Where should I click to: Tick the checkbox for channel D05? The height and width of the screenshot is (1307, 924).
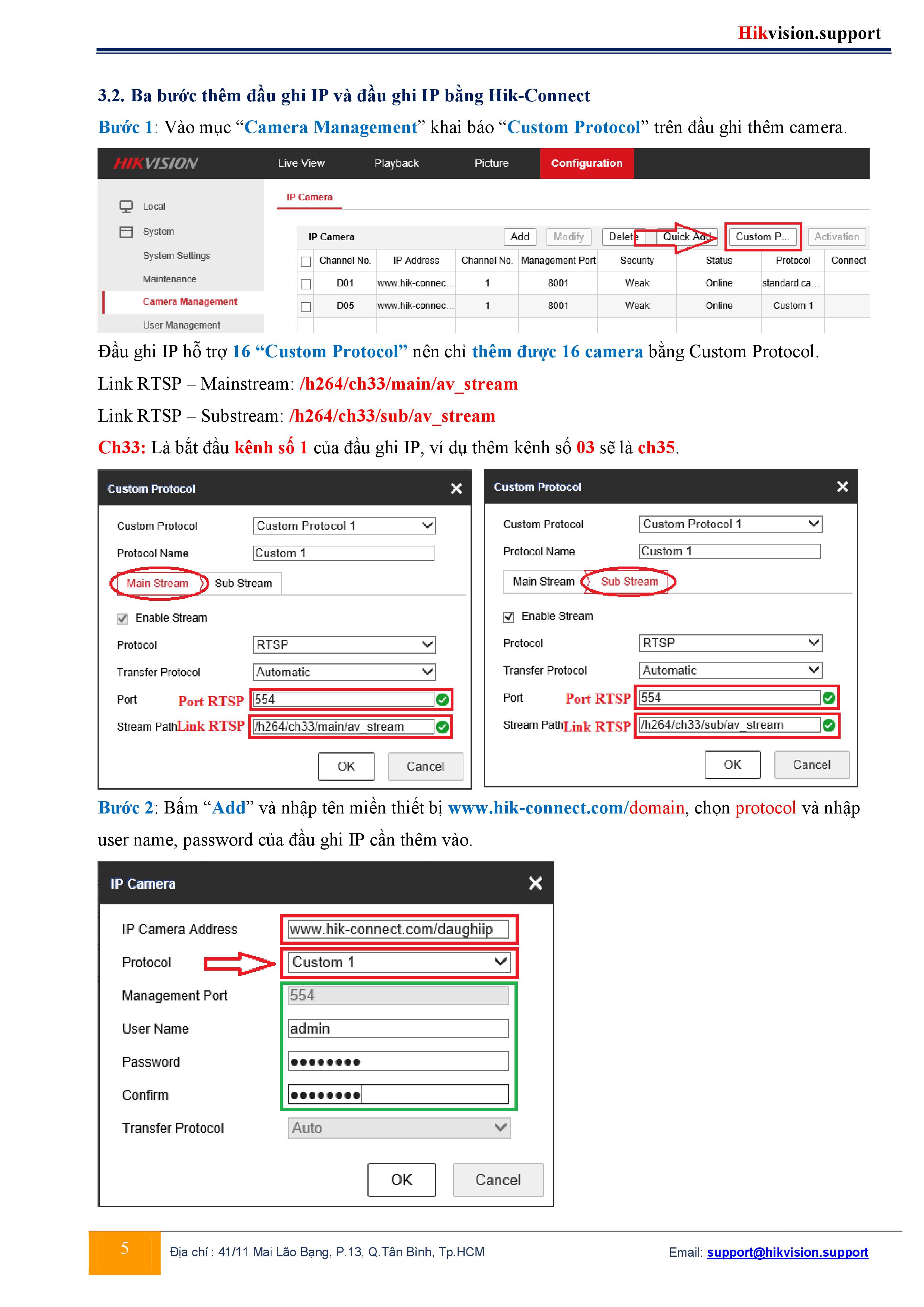point(306,306)
